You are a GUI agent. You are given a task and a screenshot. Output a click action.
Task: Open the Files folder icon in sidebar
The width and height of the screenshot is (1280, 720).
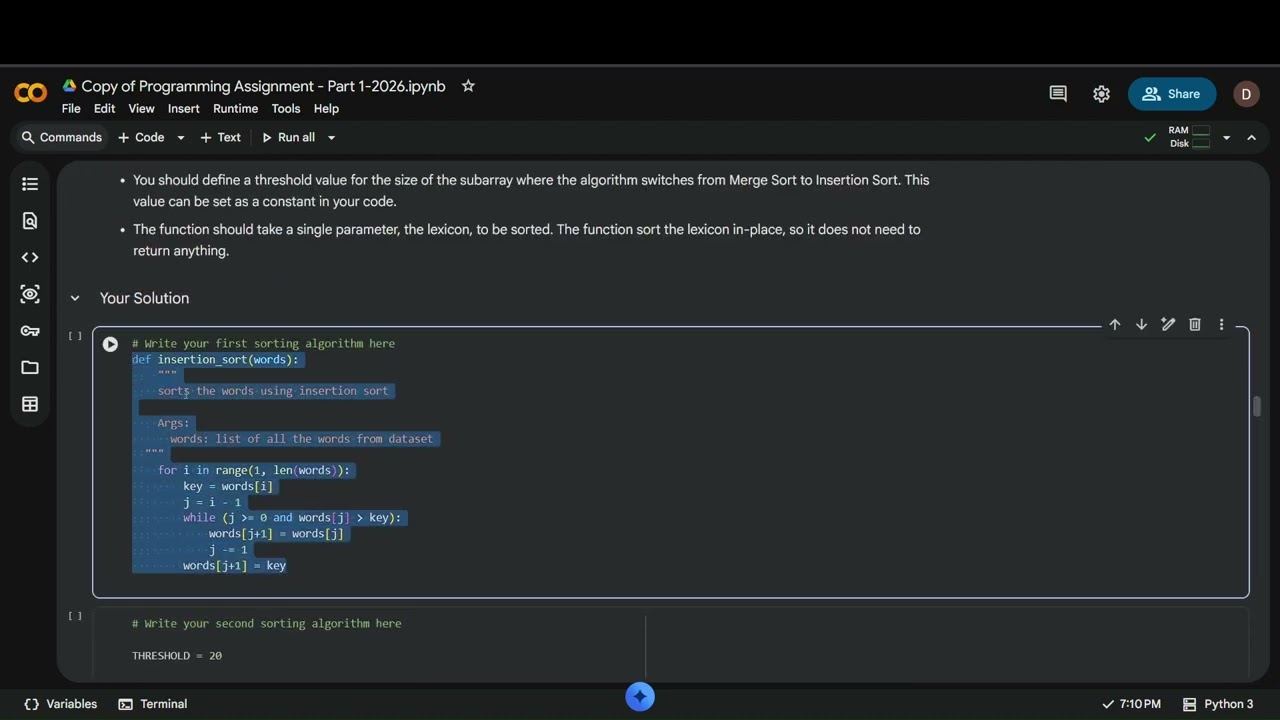coord(30,368)
